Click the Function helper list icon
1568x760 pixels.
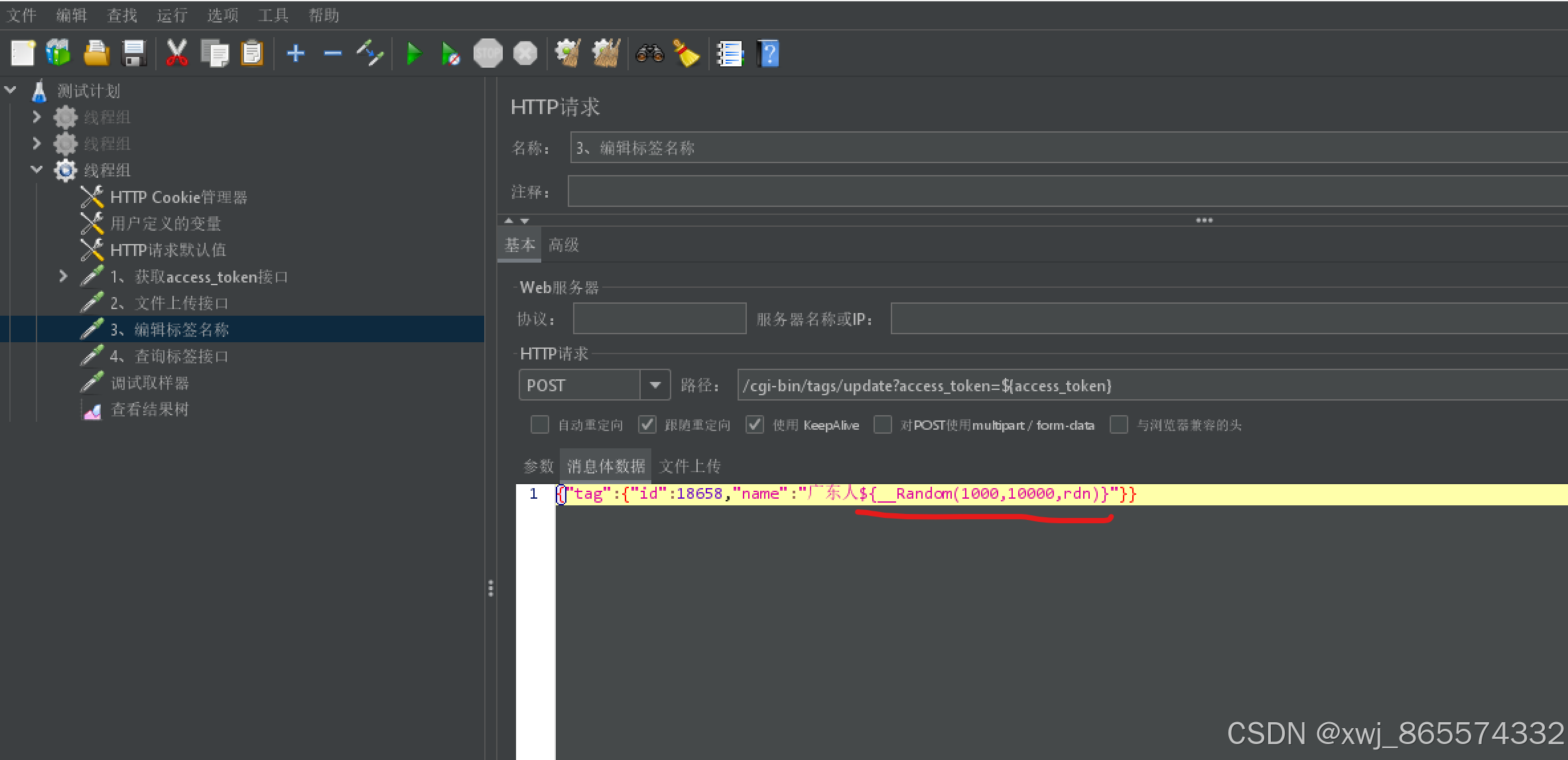[730, 54]
